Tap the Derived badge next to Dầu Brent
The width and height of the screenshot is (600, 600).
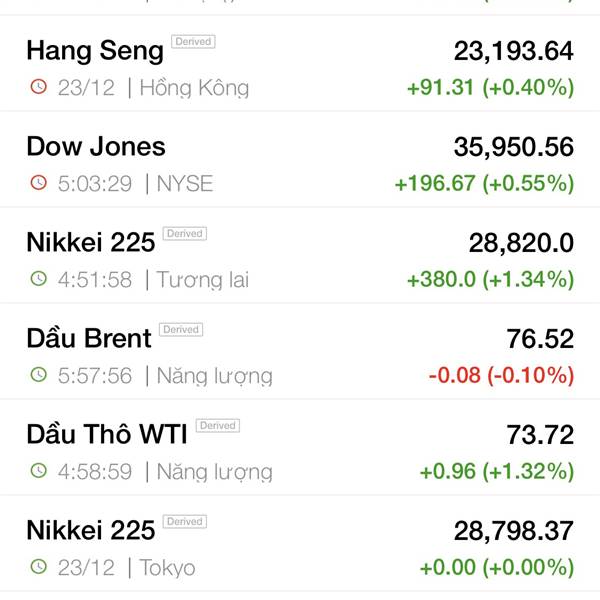pos(181,329)
